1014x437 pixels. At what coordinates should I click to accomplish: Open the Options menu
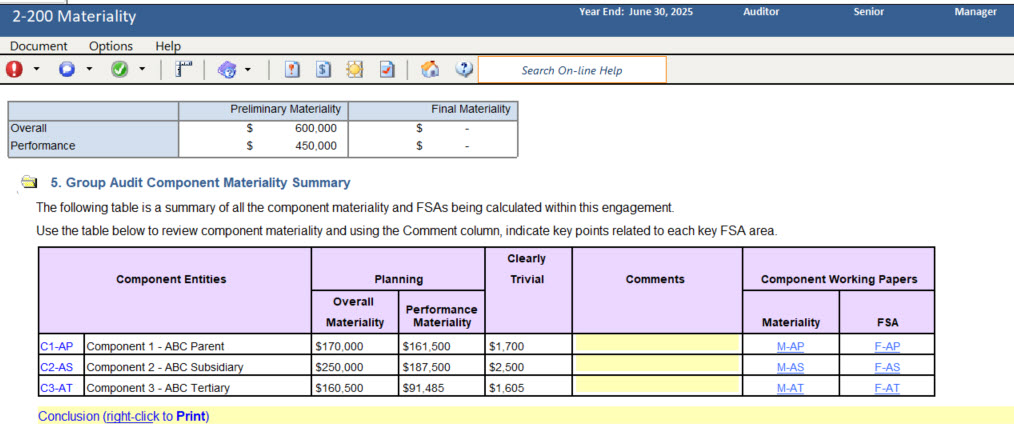click(110, 46)
